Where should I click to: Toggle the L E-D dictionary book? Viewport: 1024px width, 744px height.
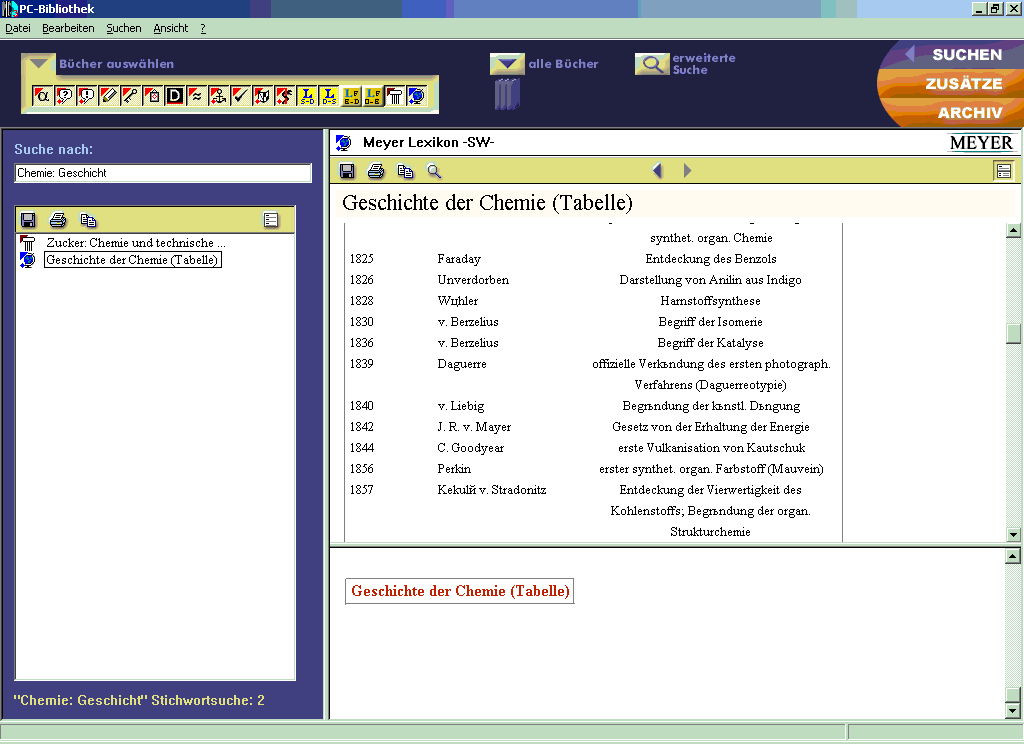(351, 96)
